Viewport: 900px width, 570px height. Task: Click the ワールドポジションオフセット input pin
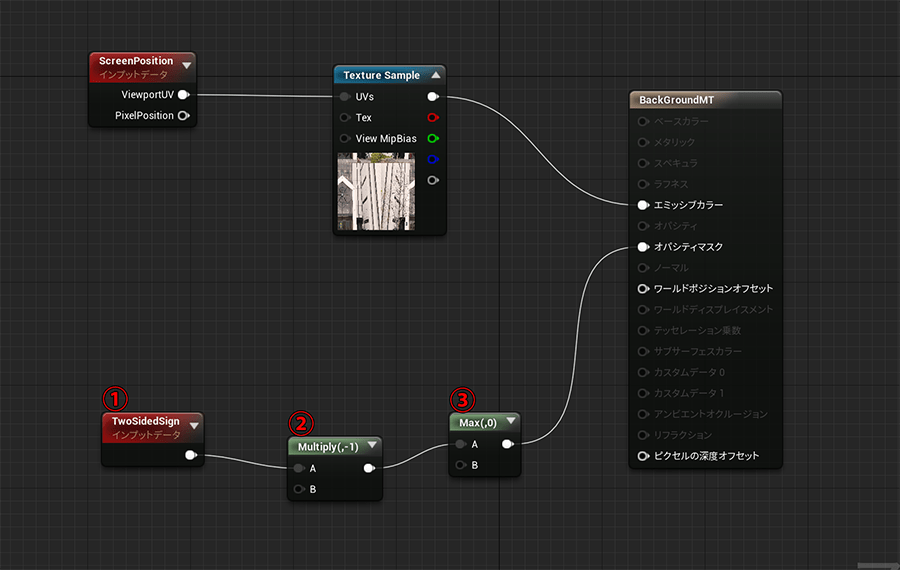click(x=643, y=289)
